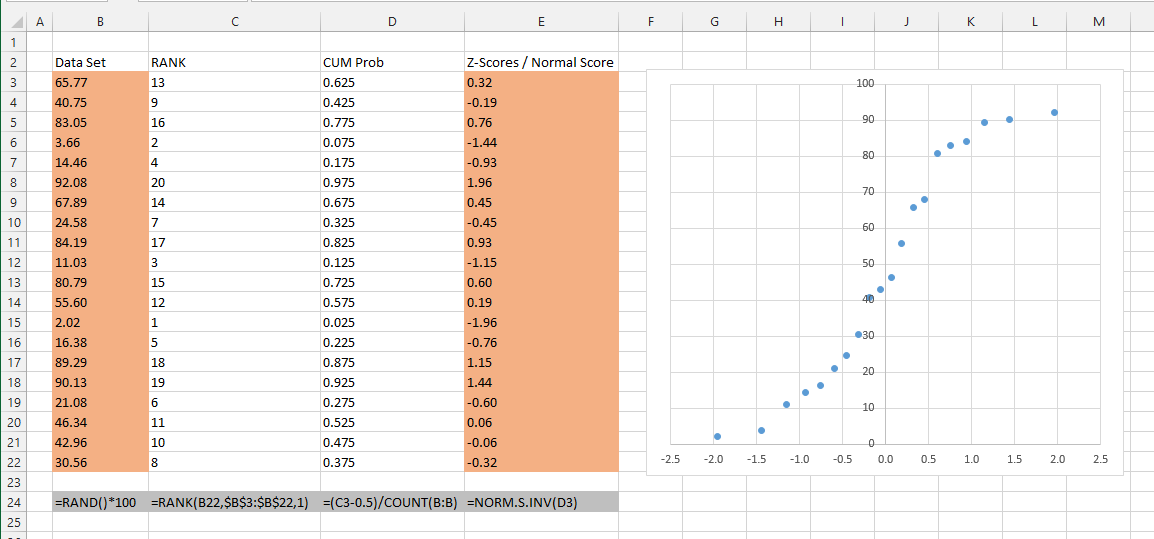Select the cell with value 67.89

pyautogui.click(x=100, y=202)
